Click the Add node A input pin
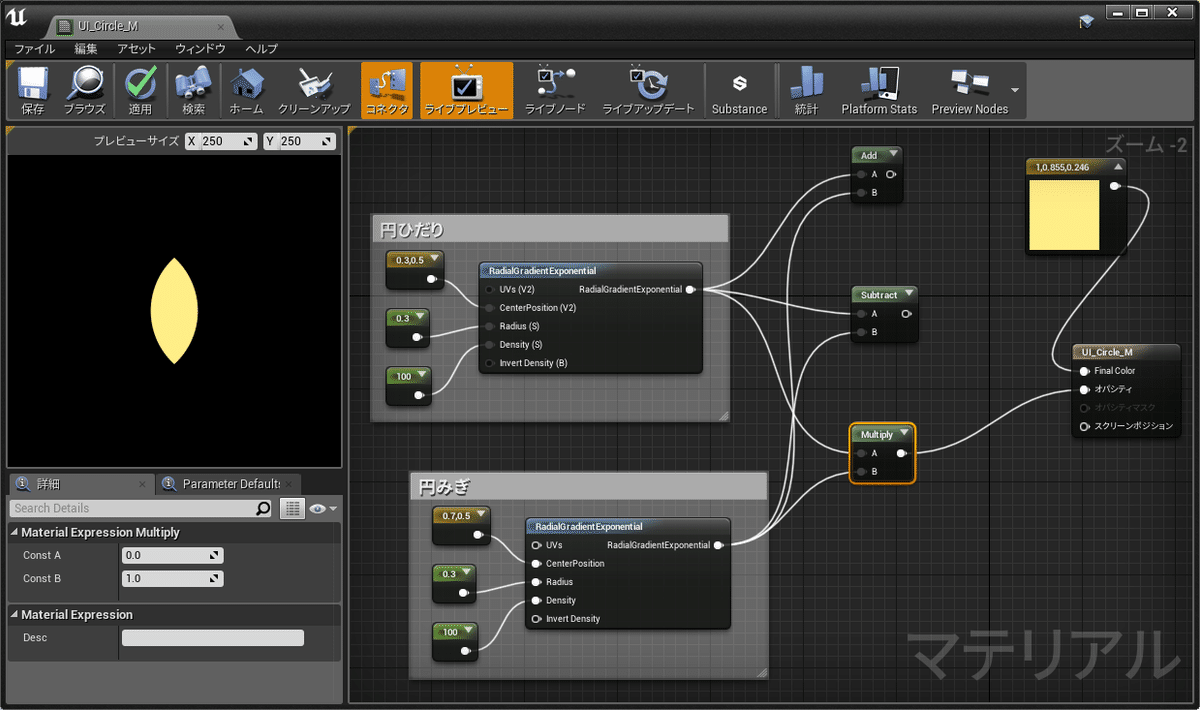The image size is (1200, 710). [x=859, y=174]
